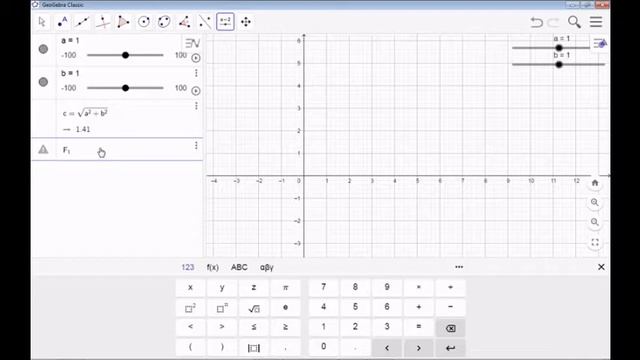The width and height of the screenshot is (640, 360).
Task: Select the Angle tool
Action: click(184, 22)
